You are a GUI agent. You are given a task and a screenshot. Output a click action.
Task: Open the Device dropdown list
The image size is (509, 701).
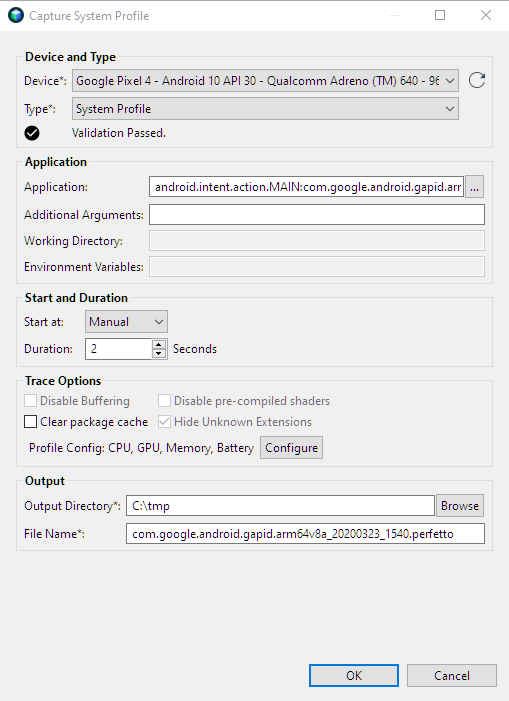pos(265,80)
